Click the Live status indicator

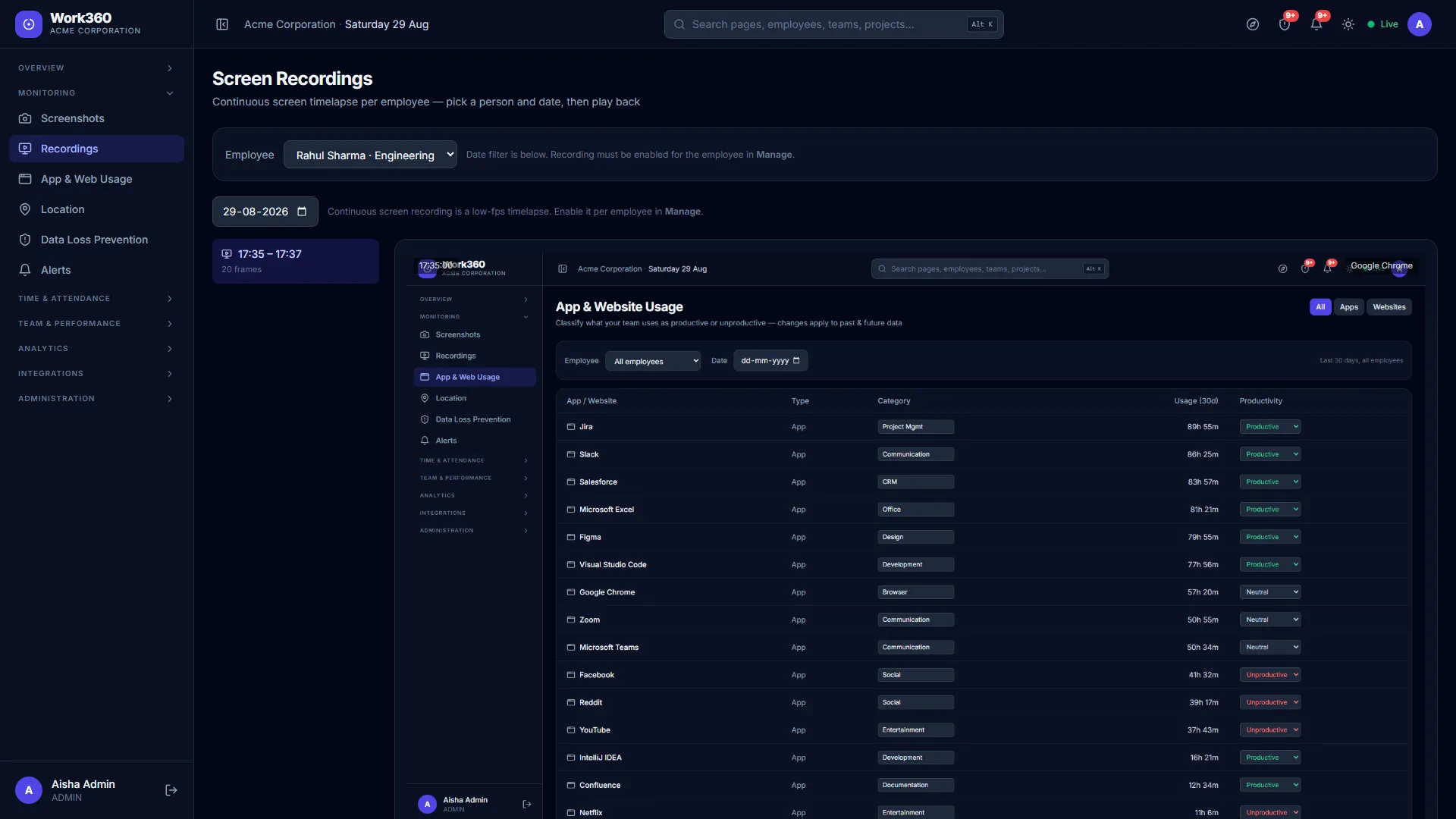click(1382, 24)
